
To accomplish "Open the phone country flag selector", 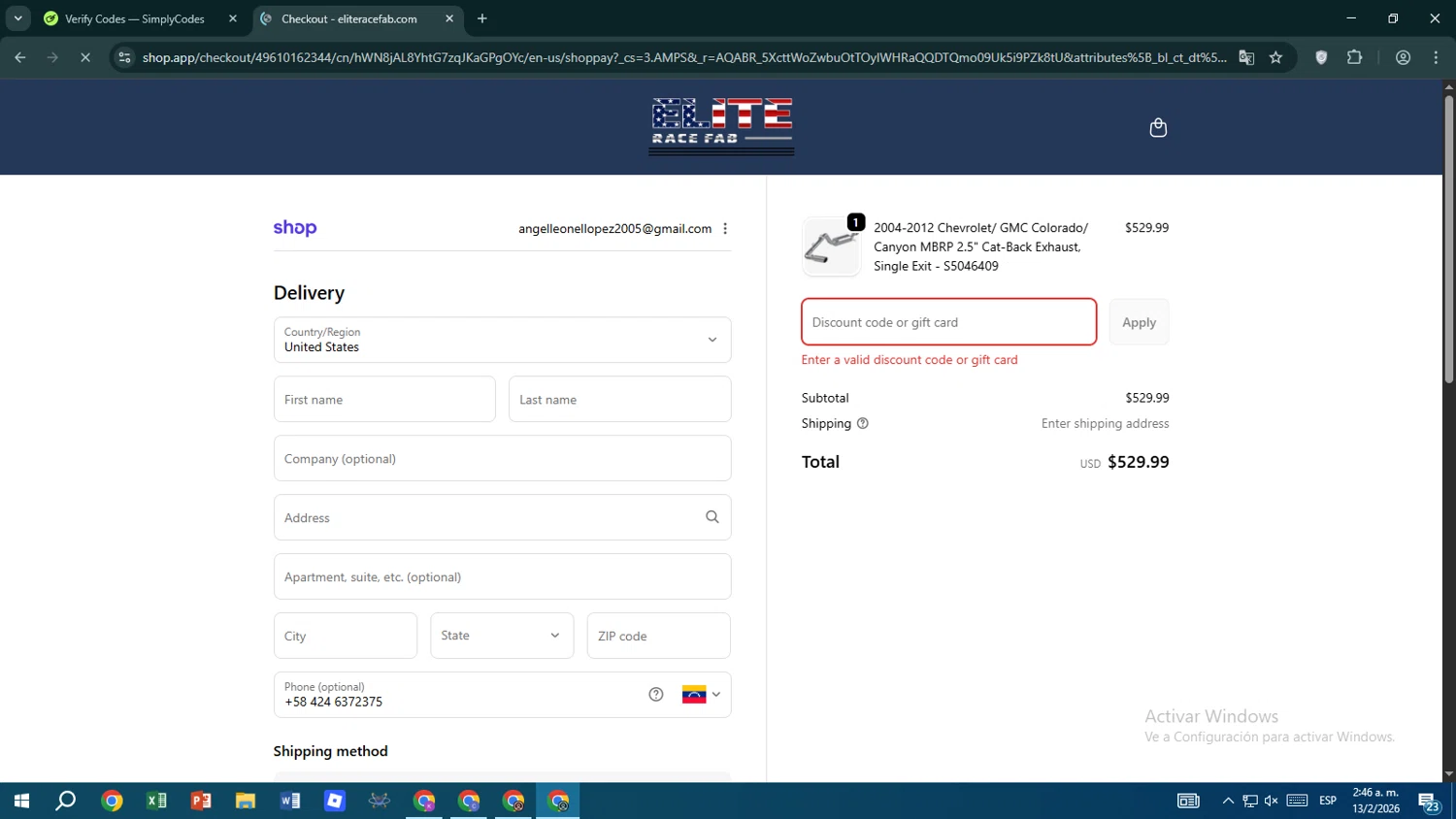I will coord(701,695).
